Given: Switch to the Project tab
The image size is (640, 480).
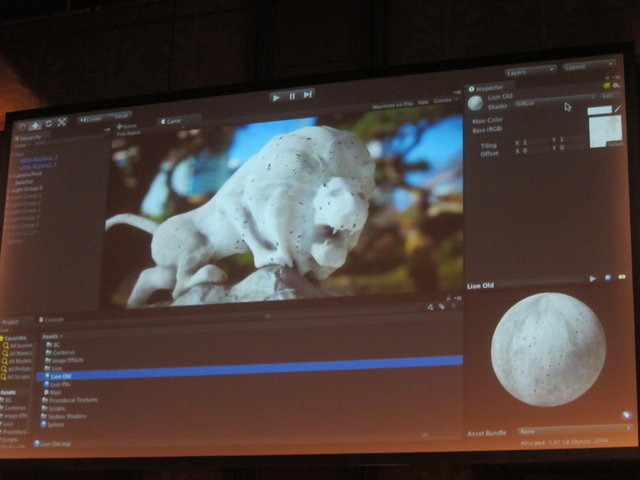Looking at the screenshot, I should coord(10,322).
